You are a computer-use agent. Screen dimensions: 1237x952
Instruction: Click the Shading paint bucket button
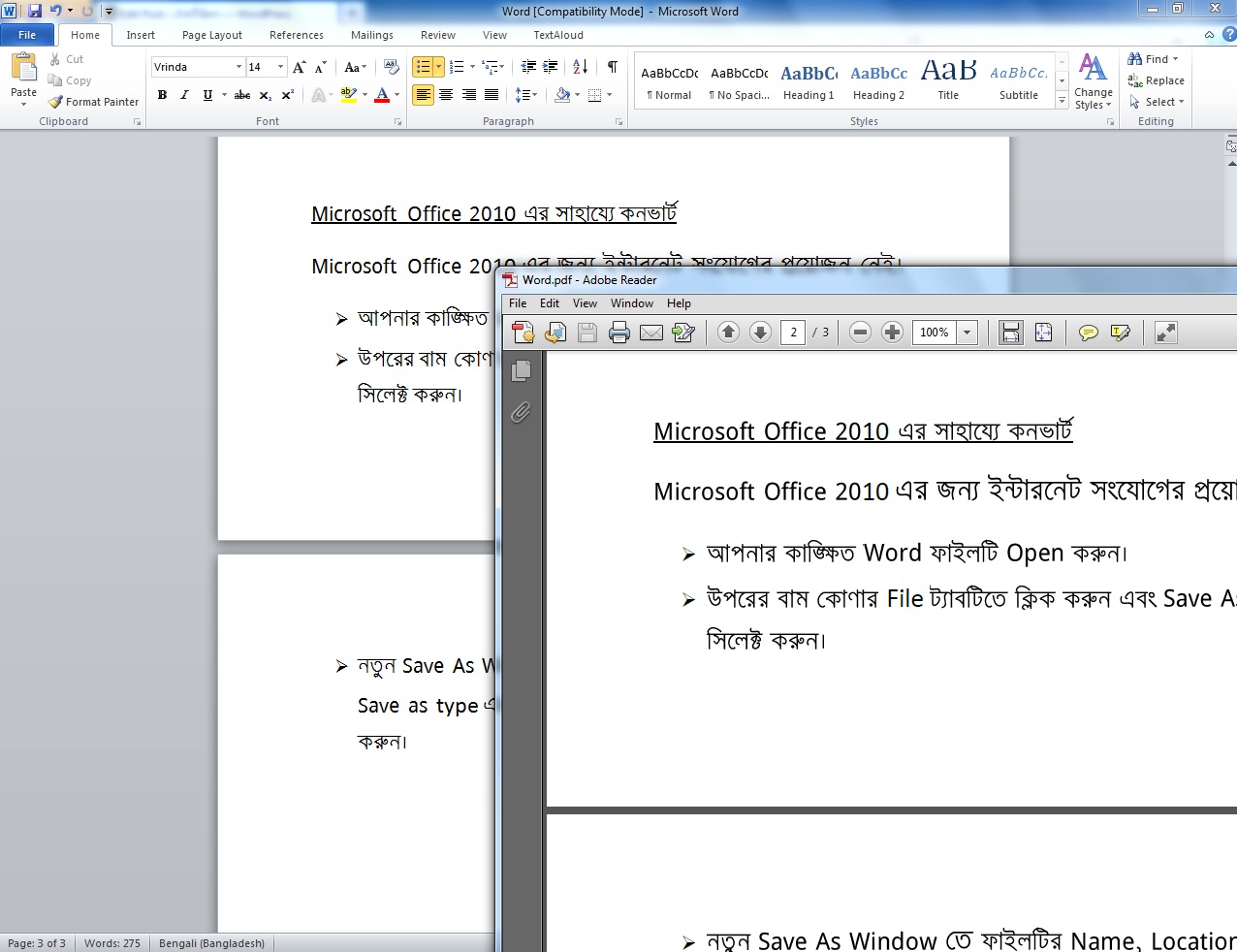562,95
